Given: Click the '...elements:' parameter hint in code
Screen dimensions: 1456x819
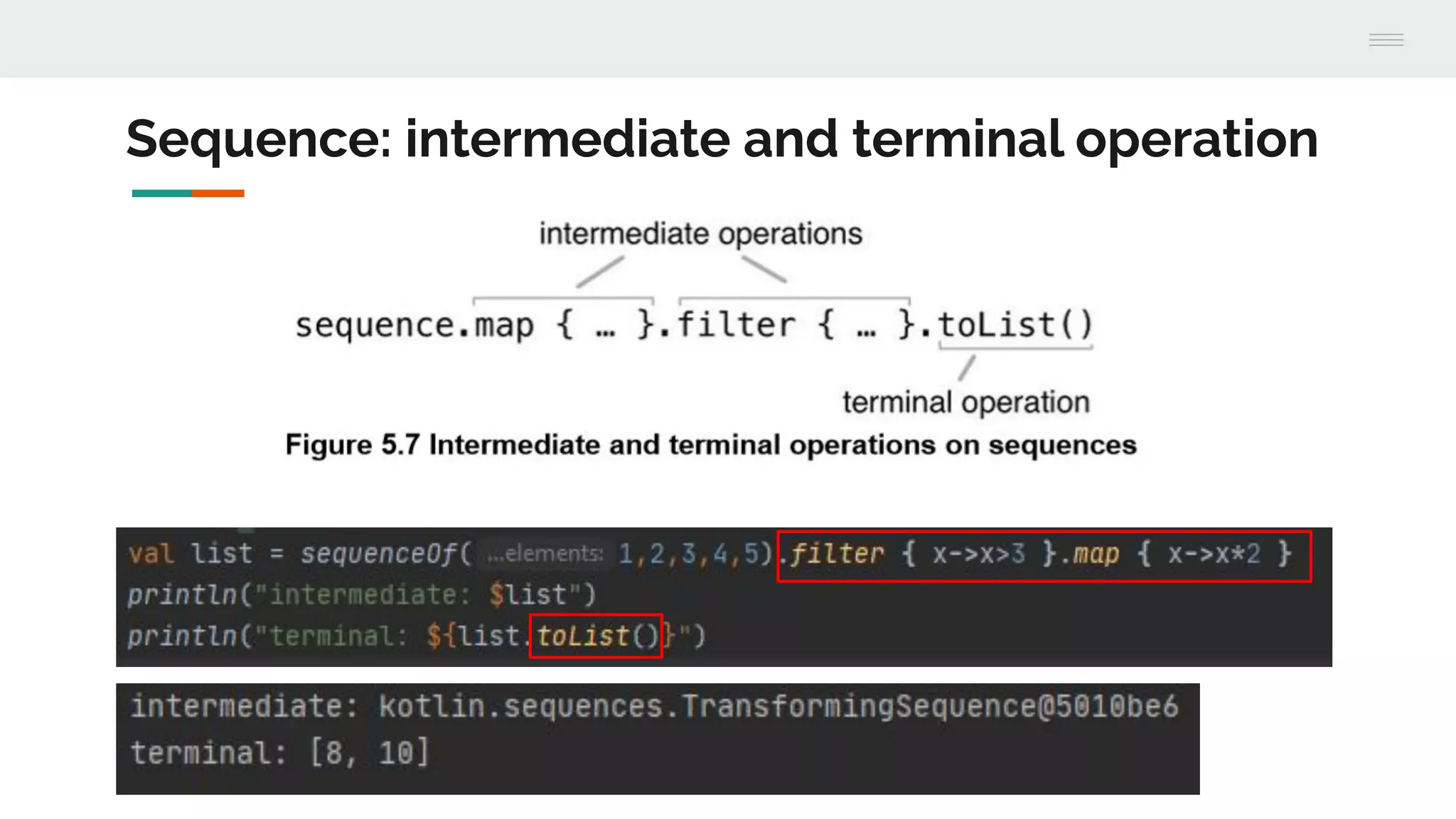Looking at the screenshot, I should click(545, 553).
